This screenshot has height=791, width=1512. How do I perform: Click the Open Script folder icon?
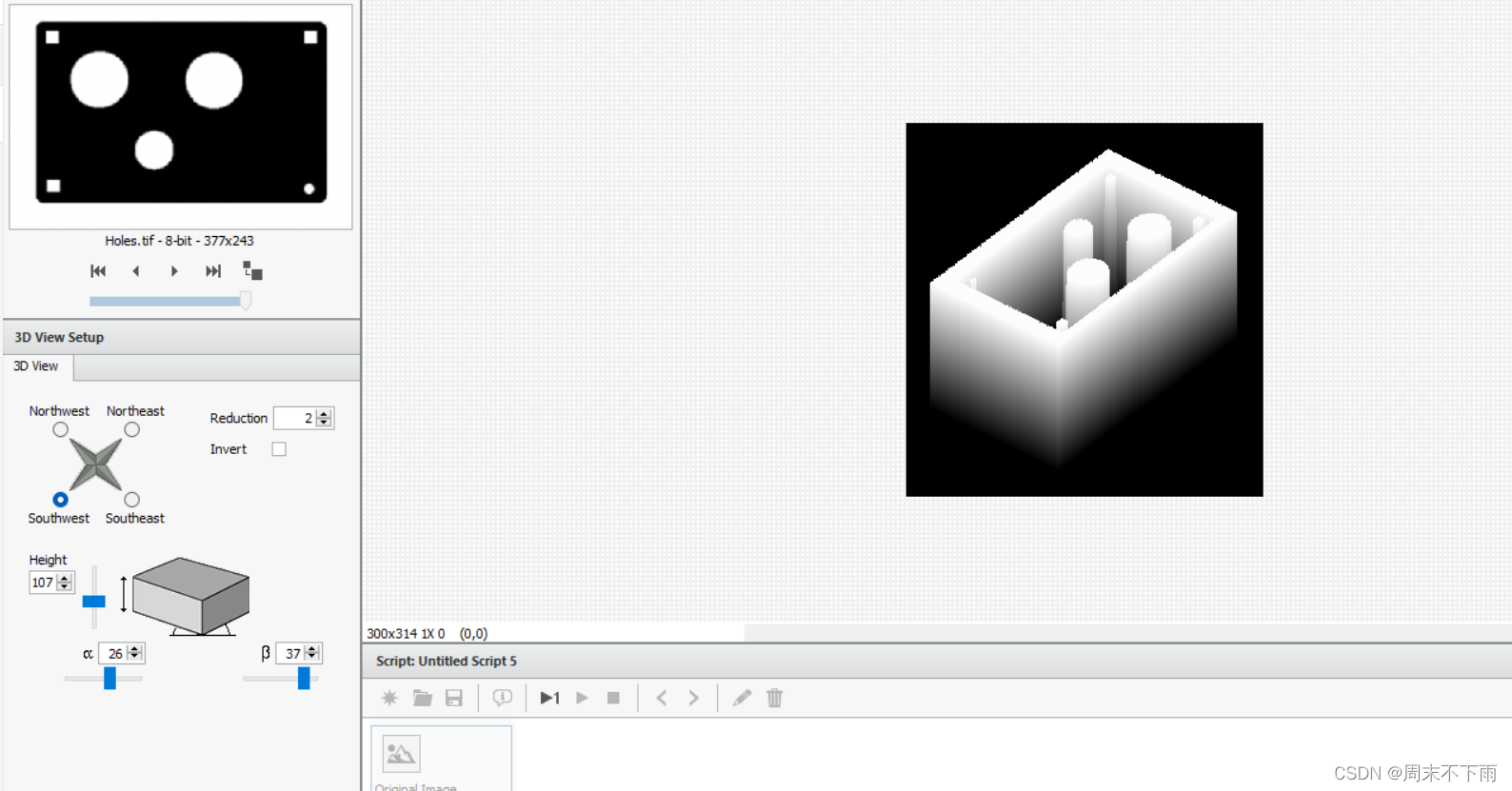[423, 698]
